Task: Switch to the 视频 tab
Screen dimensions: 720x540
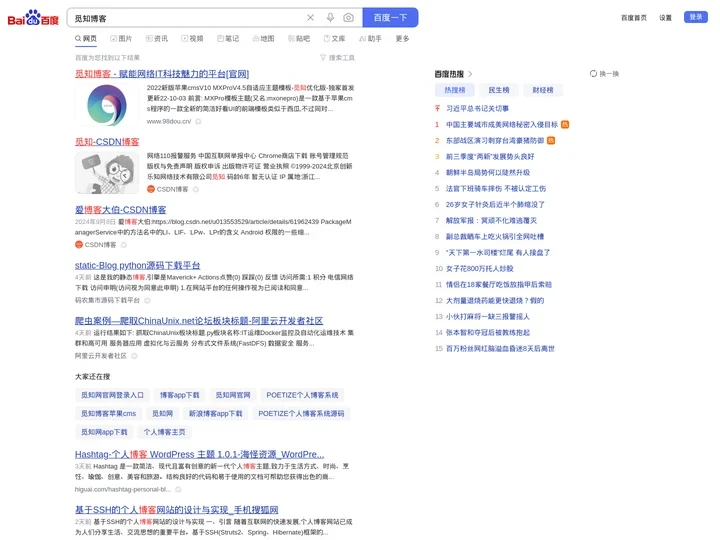Action: [x=192, y=39]
